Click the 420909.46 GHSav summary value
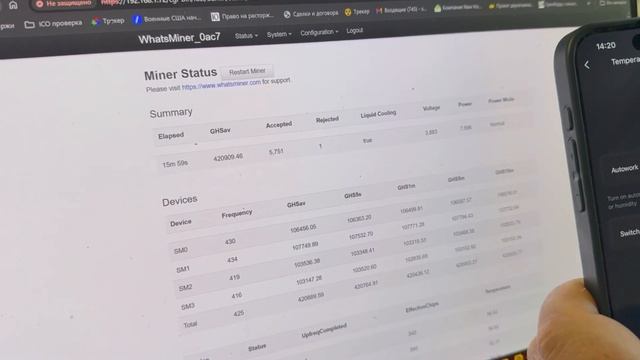 point(228,157)
